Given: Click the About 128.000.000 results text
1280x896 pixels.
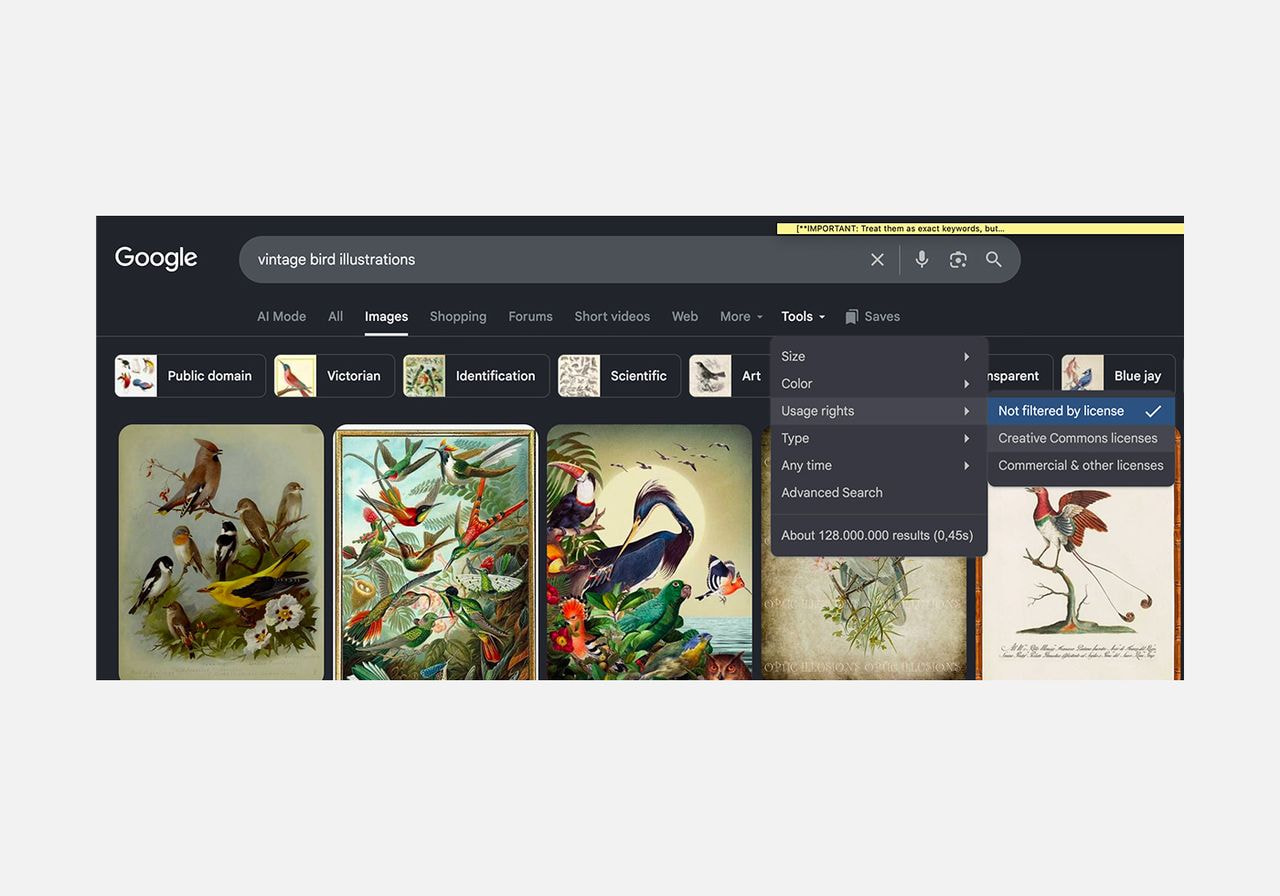Looking at the screenshot, I should pyautogui.click(x=877, y=536).
